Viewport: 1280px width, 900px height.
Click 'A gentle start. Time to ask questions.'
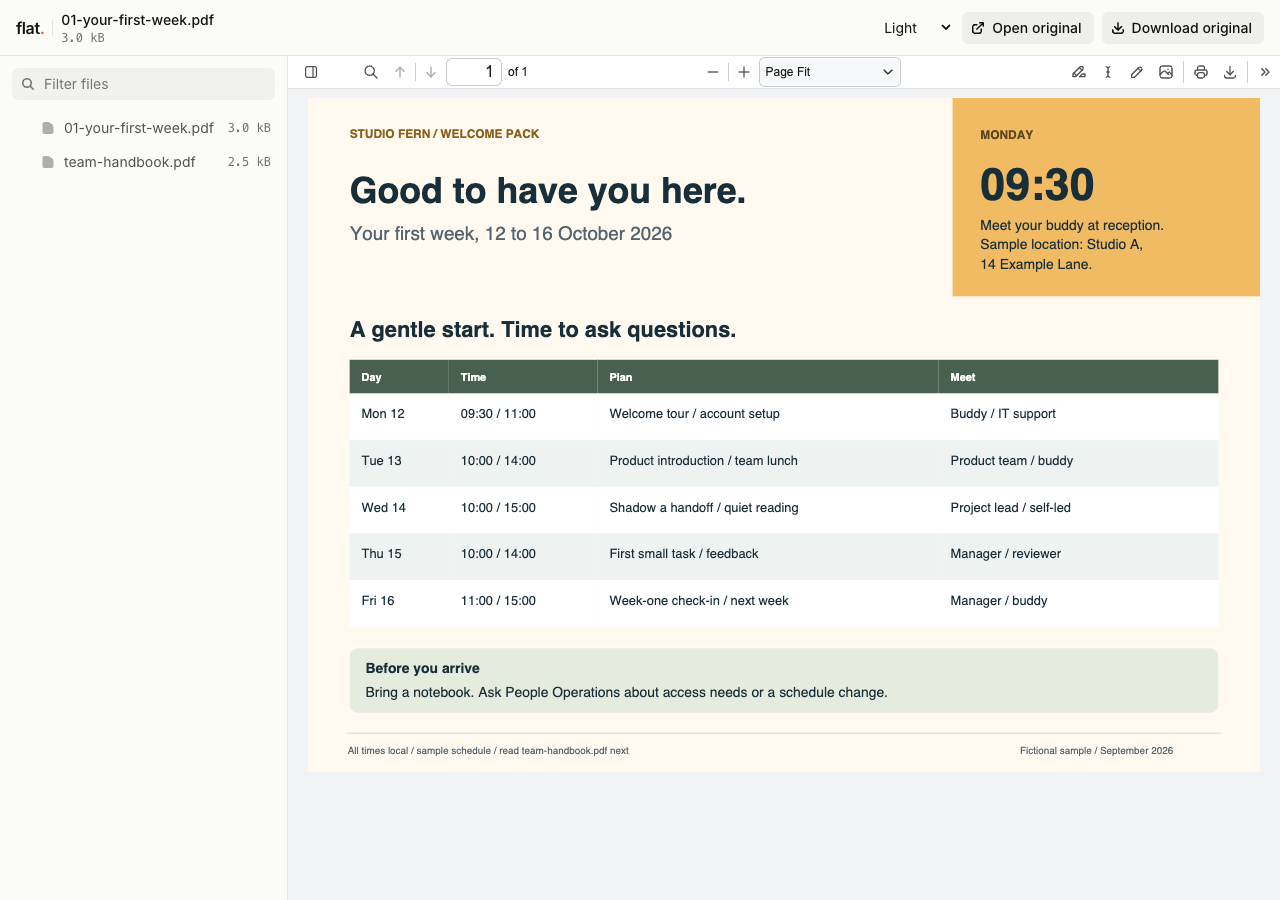coord(543,329)
